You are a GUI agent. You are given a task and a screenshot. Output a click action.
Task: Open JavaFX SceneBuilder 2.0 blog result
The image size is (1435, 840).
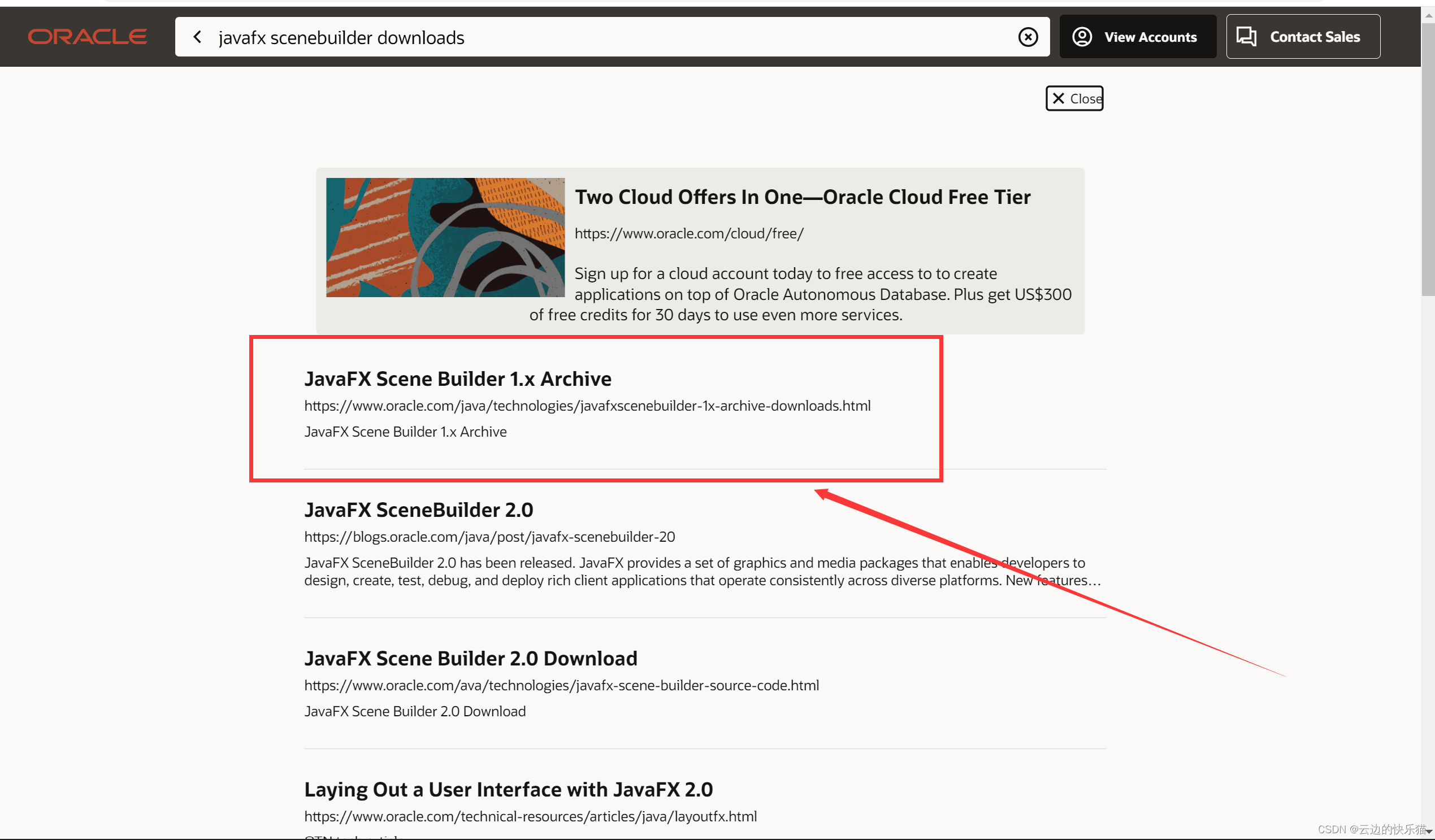tap(419, 510)
